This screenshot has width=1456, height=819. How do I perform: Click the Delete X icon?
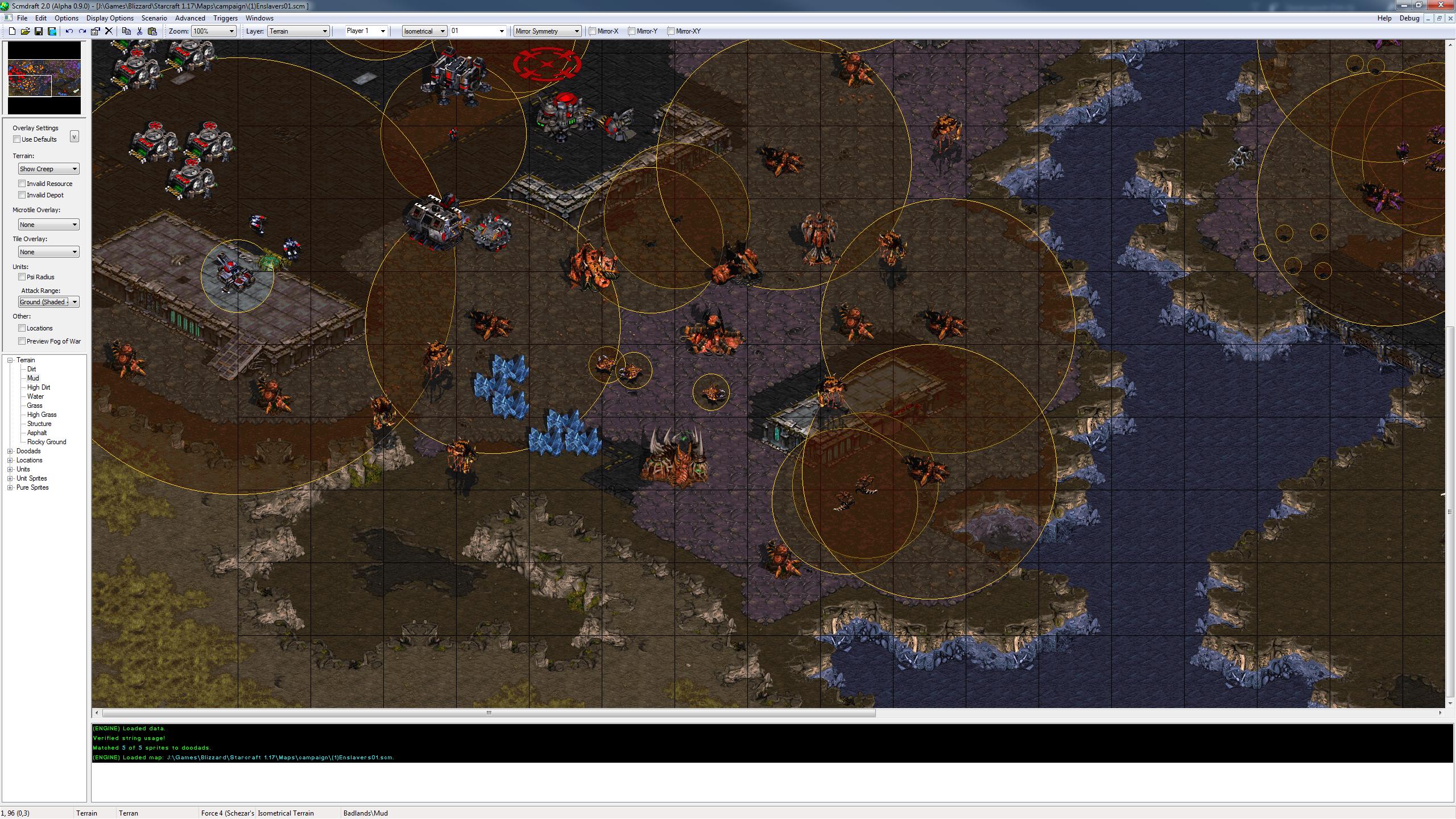(109, 31)
